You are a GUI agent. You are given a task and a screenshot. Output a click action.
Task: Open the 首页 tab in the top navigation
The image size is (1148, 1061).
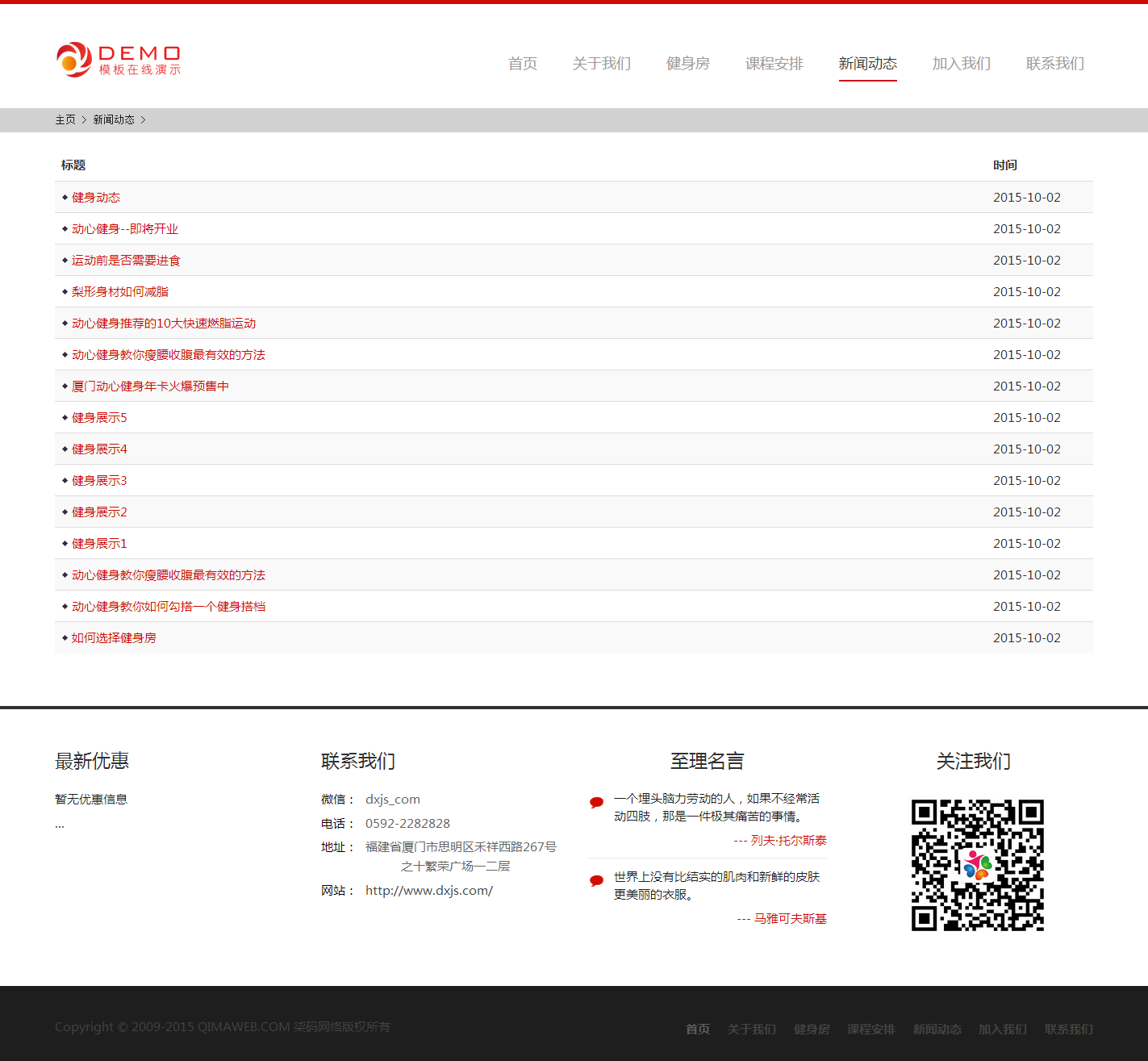pos(522,63)
